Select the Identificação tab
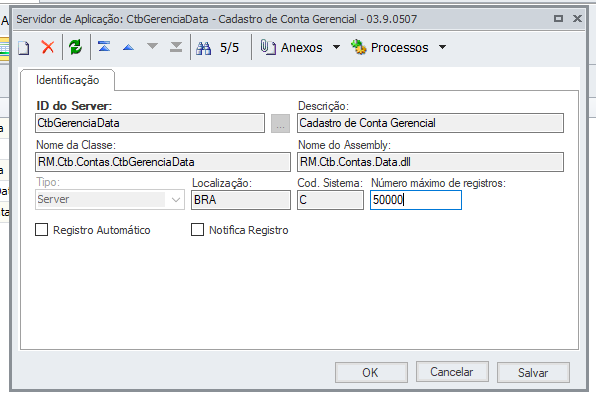This screenshot has width=596, height=397. tap(67, 80)
